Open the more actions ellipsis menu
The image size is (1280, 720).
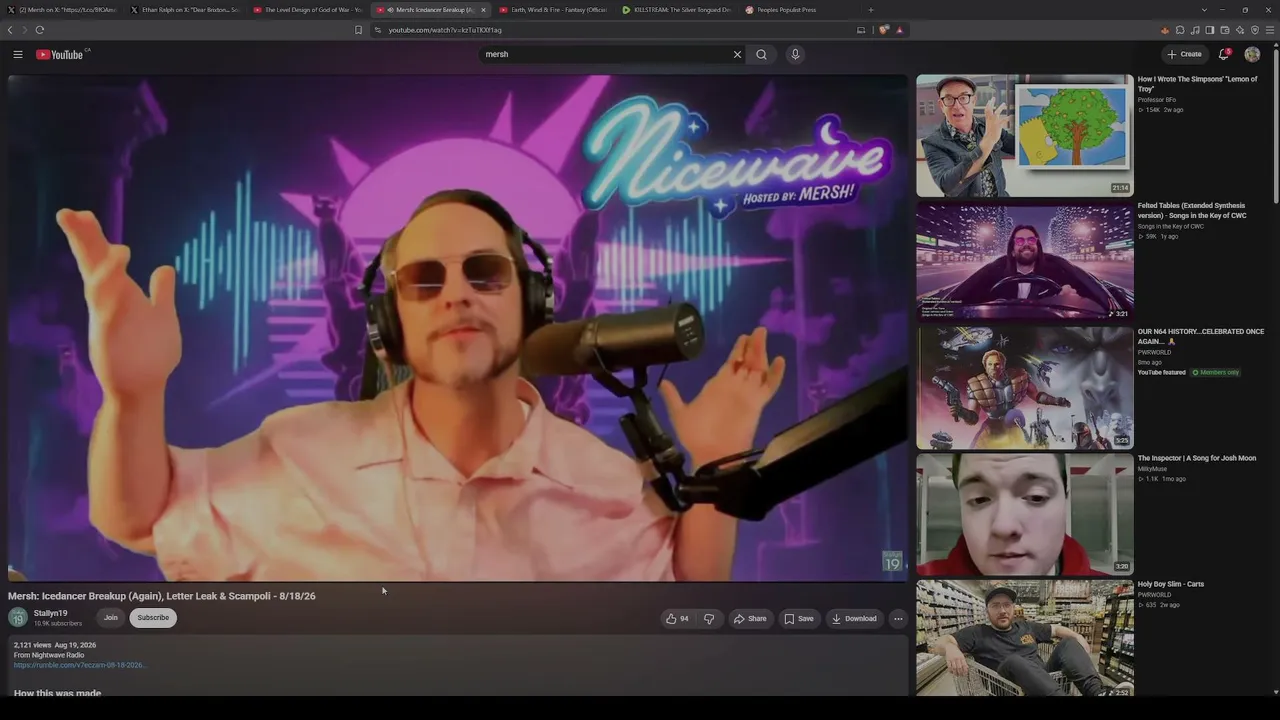[898, 618]
